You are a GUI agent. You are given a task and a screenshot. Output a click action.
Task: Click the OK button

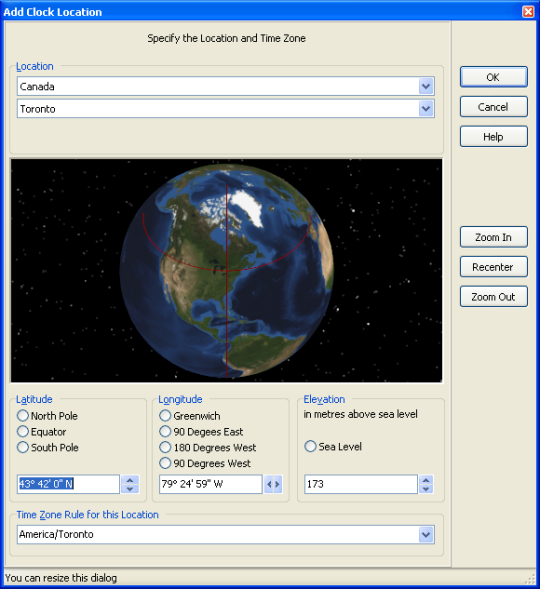(493, 77)
